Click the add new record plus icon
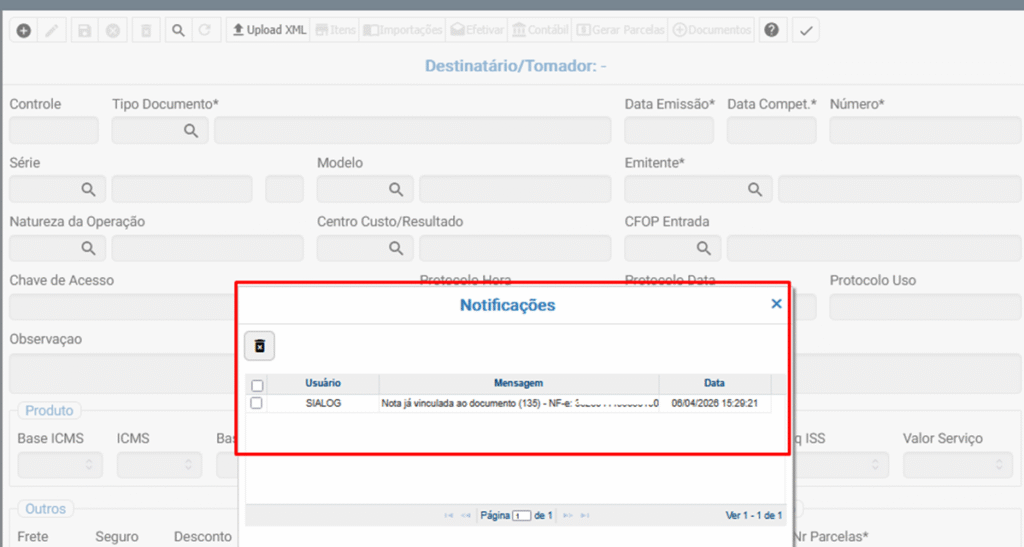The width and height of the screenshot is (1024, 547). [x=24, y=31]
